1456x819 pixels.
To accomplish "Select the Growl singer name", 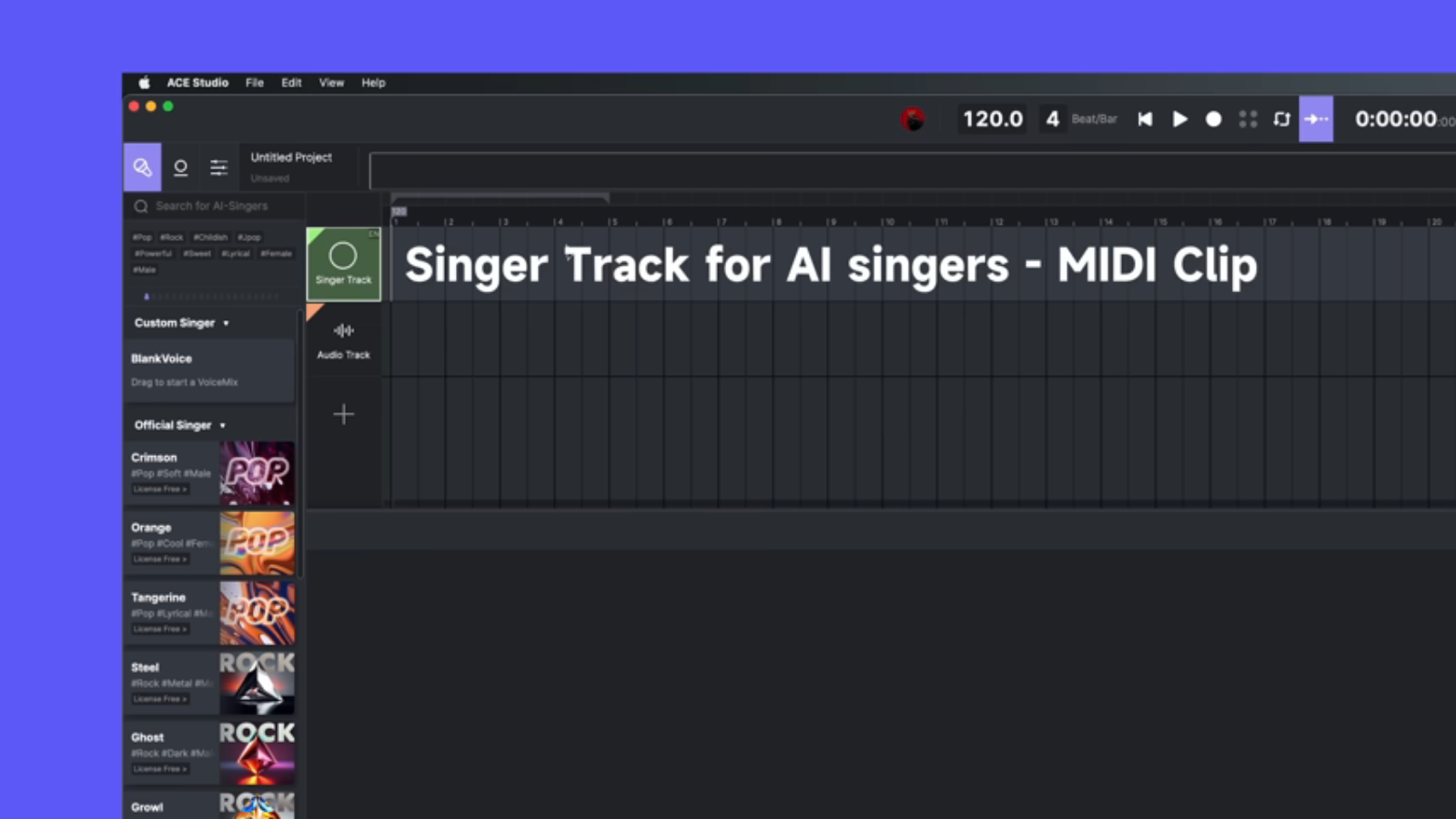I will tap(147, 807).
